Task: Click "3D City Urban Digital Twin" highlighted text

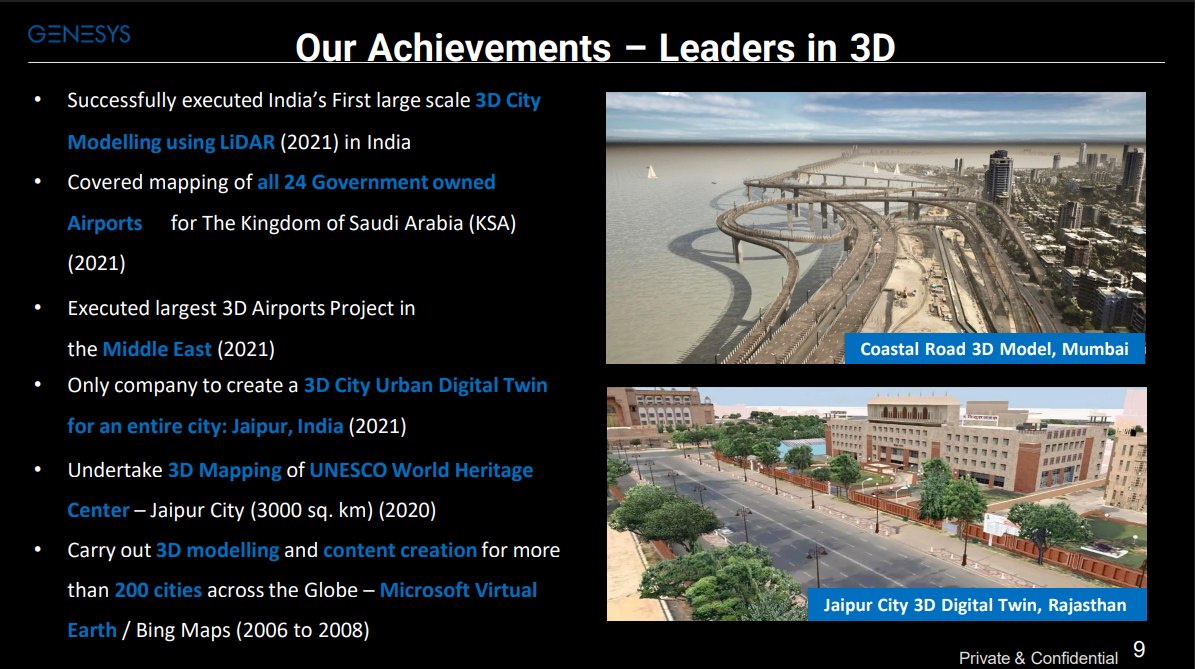Action: 425,386
